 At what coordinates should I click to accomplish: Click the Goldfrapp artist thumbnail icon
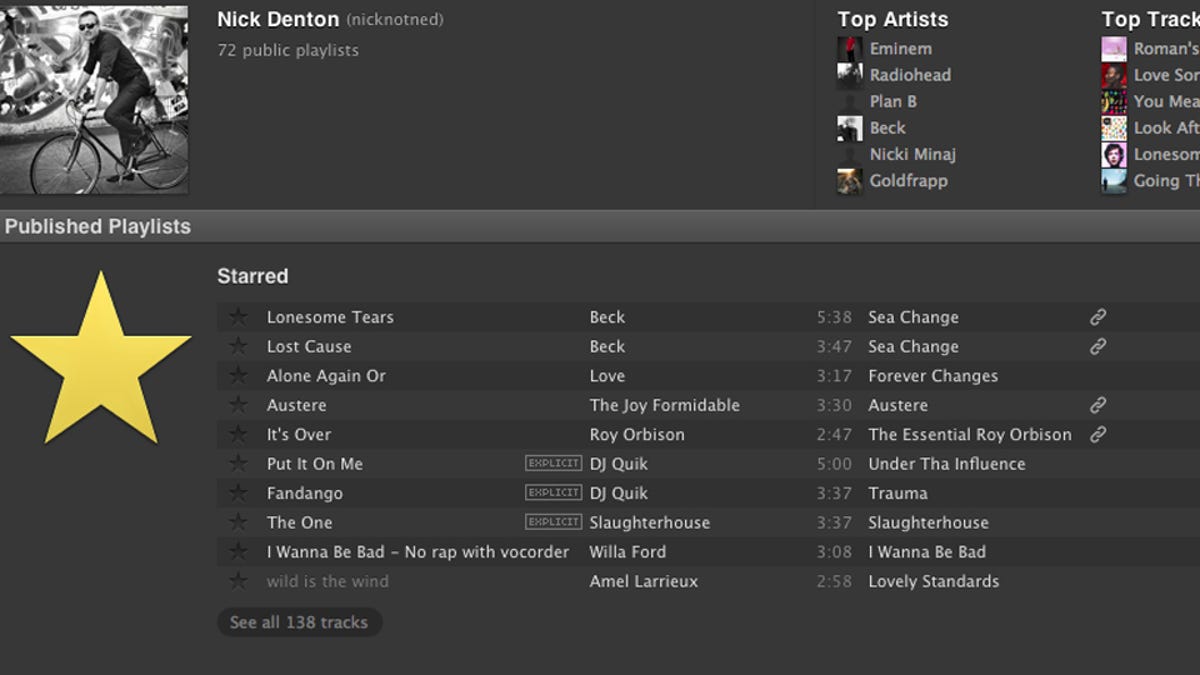coord(850,181)
